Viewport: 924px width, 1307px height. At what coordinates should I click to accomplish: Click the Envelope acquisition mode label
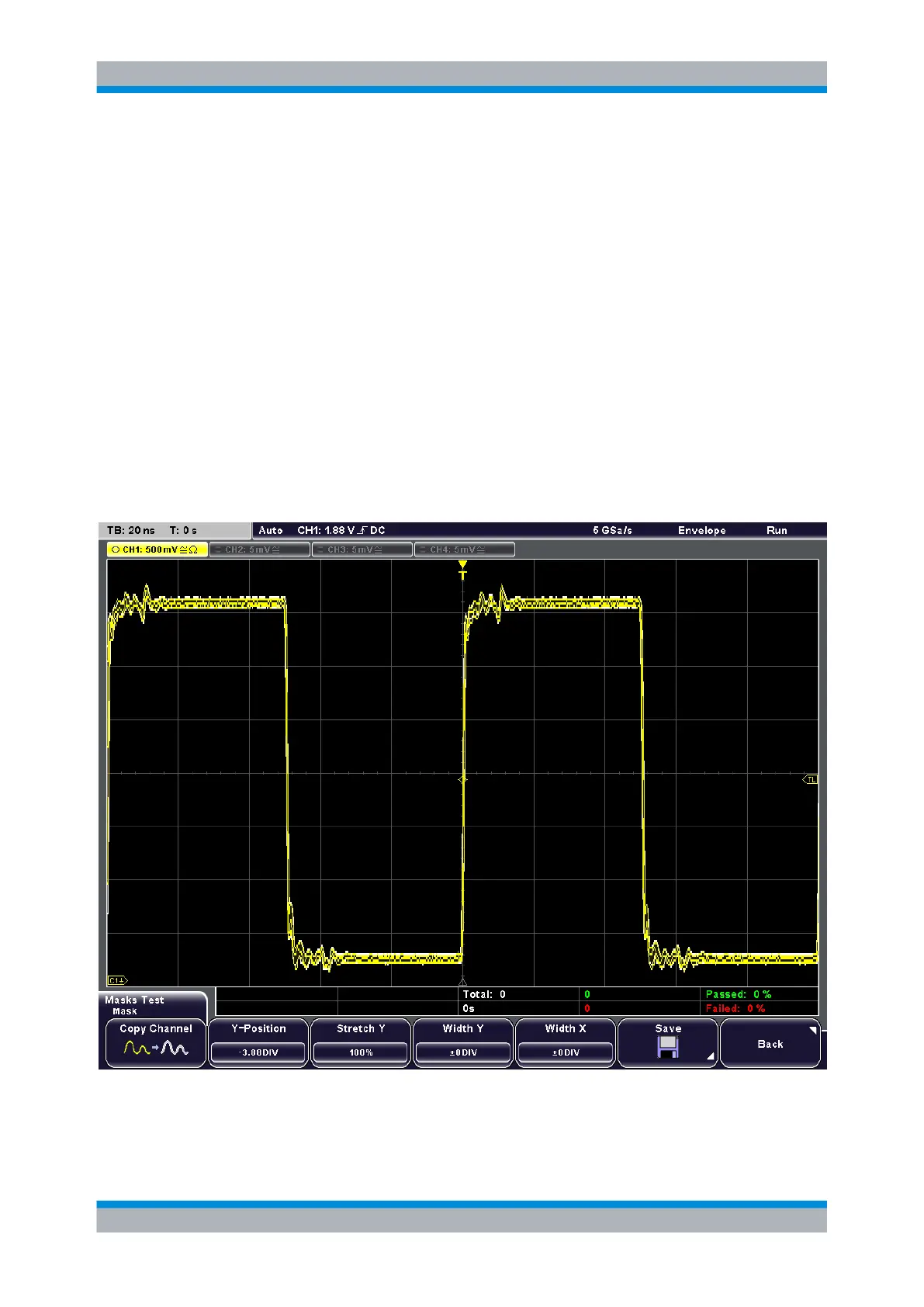click(x=702, y=530)
